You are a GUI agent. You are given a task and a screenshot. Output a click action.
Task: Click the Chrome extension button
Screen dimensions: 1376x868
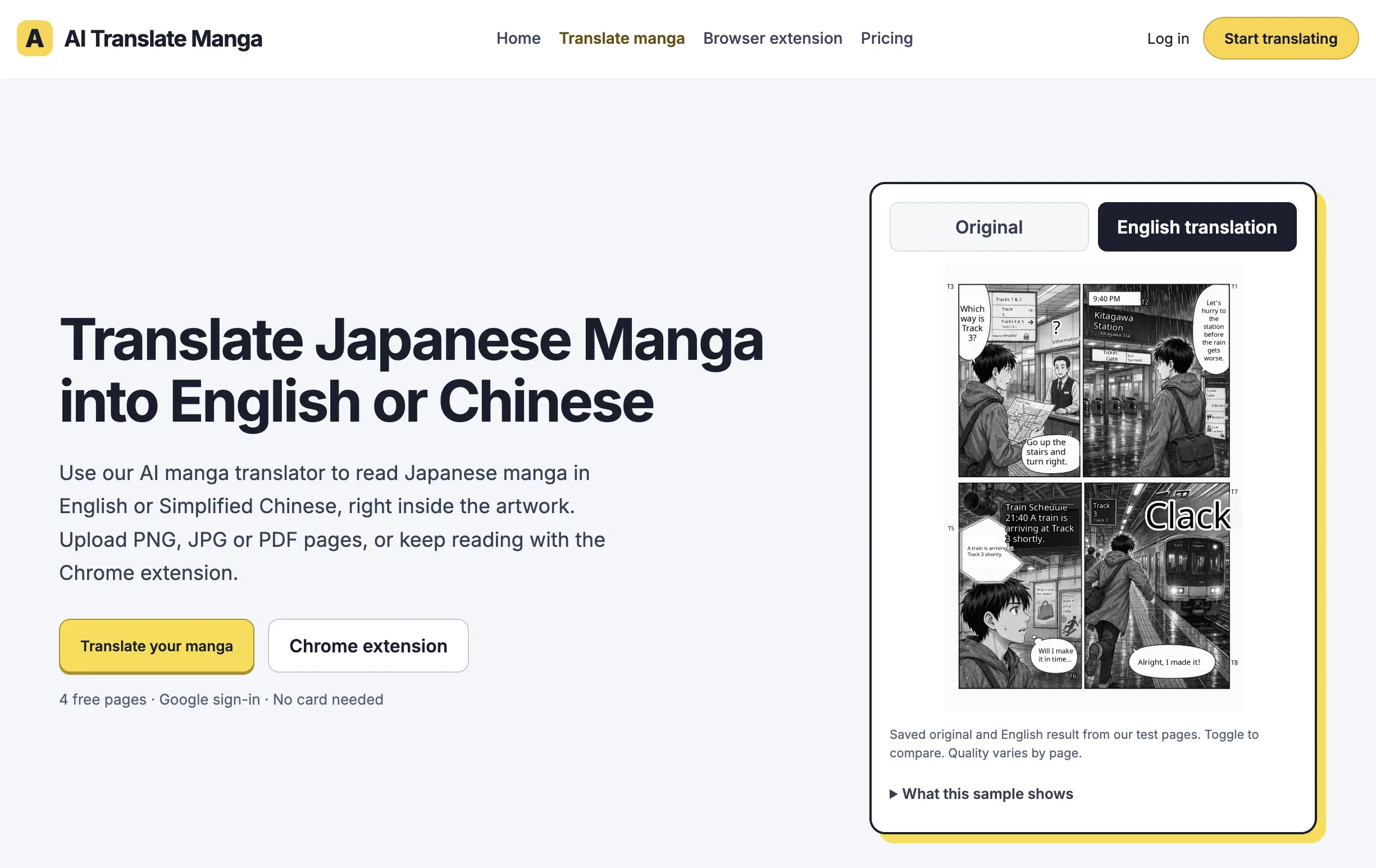(x=368, y=646)
